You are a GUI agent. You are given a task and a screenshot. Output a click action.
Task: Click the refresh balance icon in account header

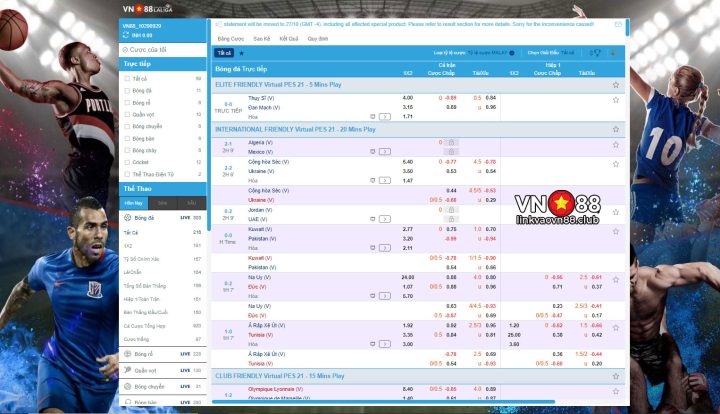[125, 35]
